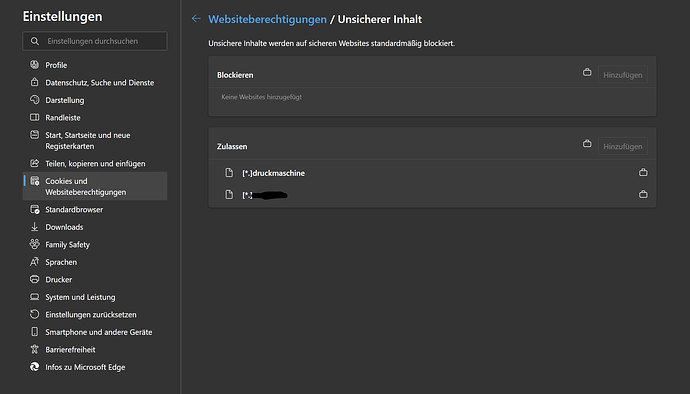Click the briefcase icon of redacted entry row
This screenshot has width=690, height=394.
point(643,194)
